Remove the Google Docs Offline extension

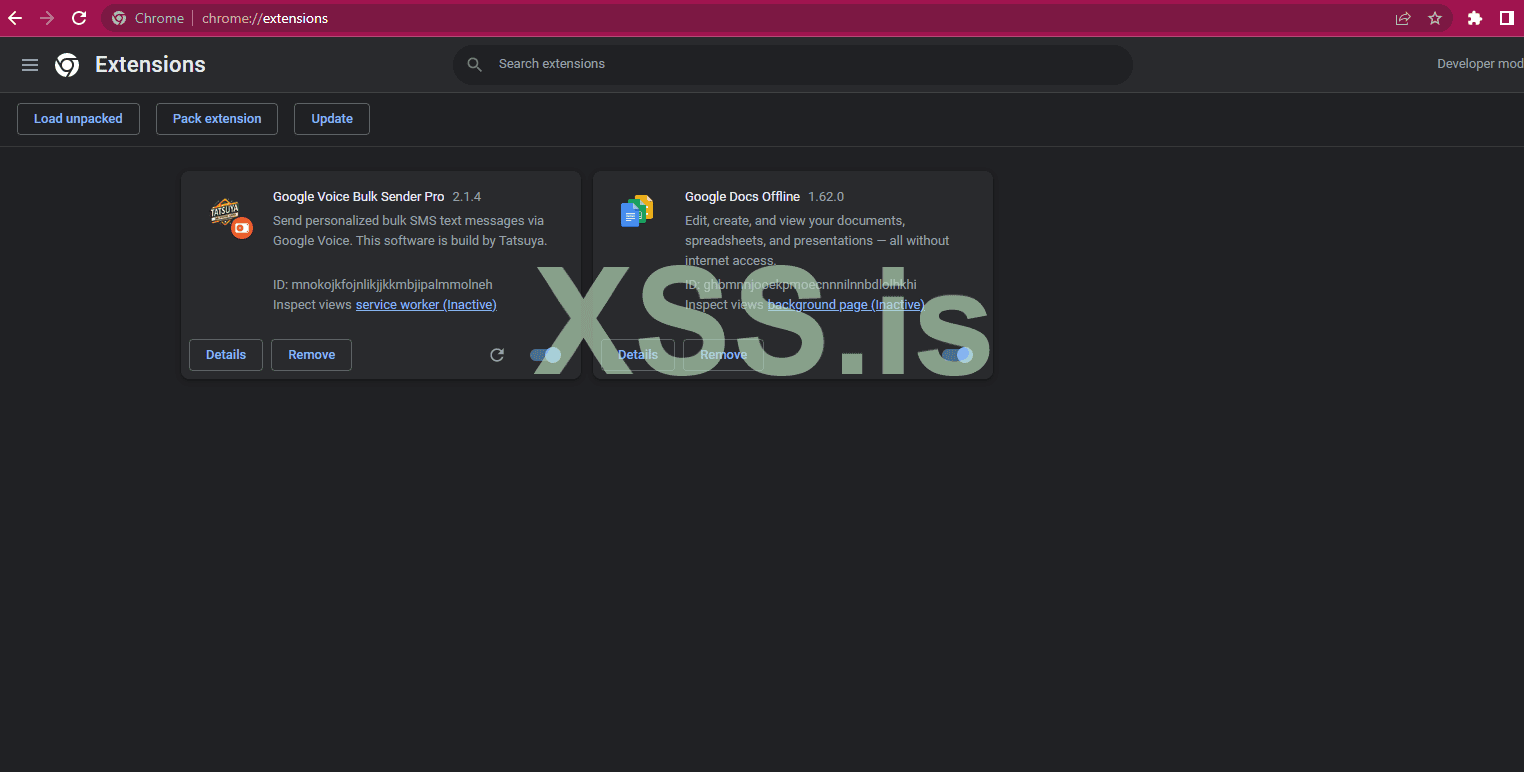(x=723, y=355)
